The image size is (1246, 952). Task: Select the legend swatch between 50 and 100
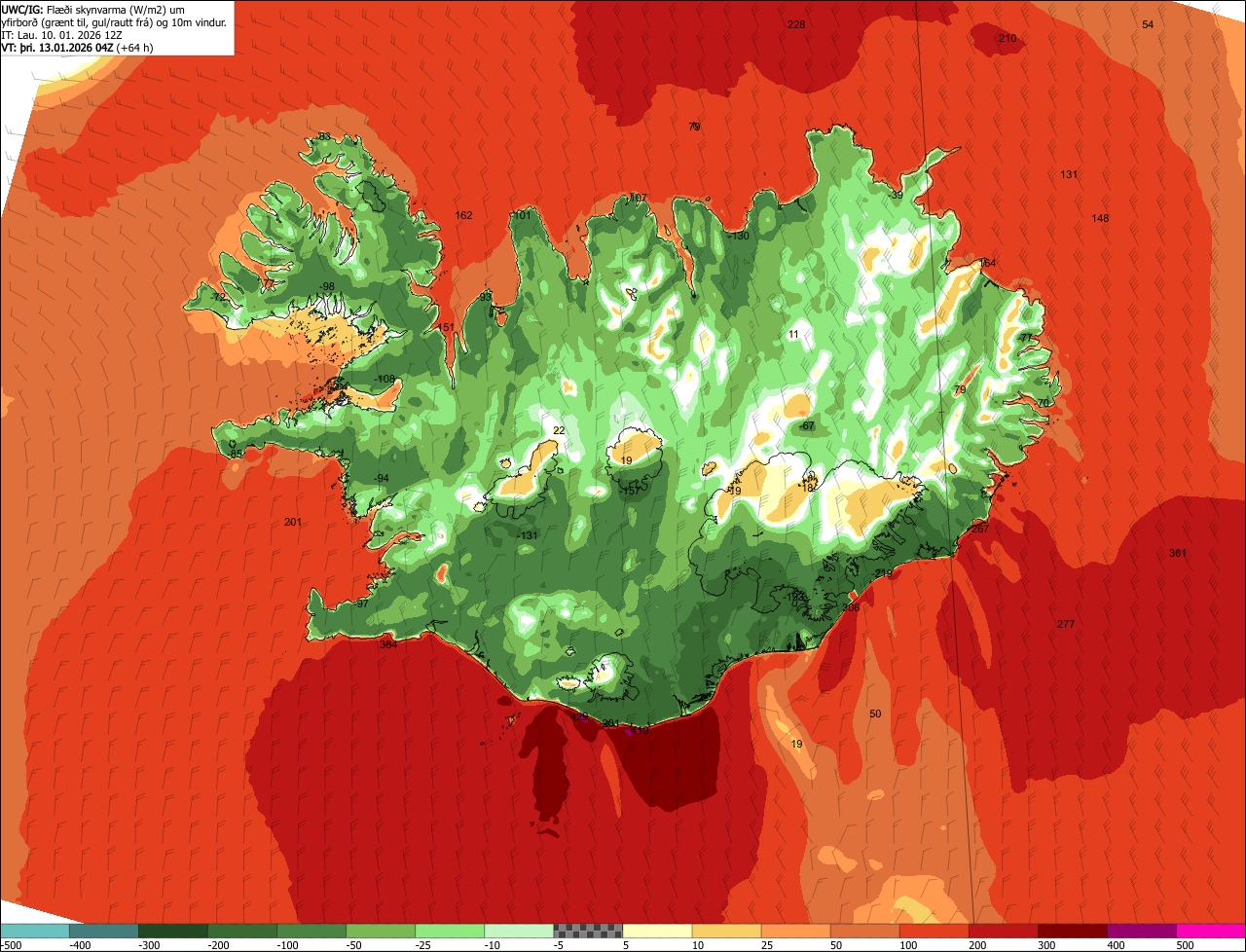pos(864,931)
